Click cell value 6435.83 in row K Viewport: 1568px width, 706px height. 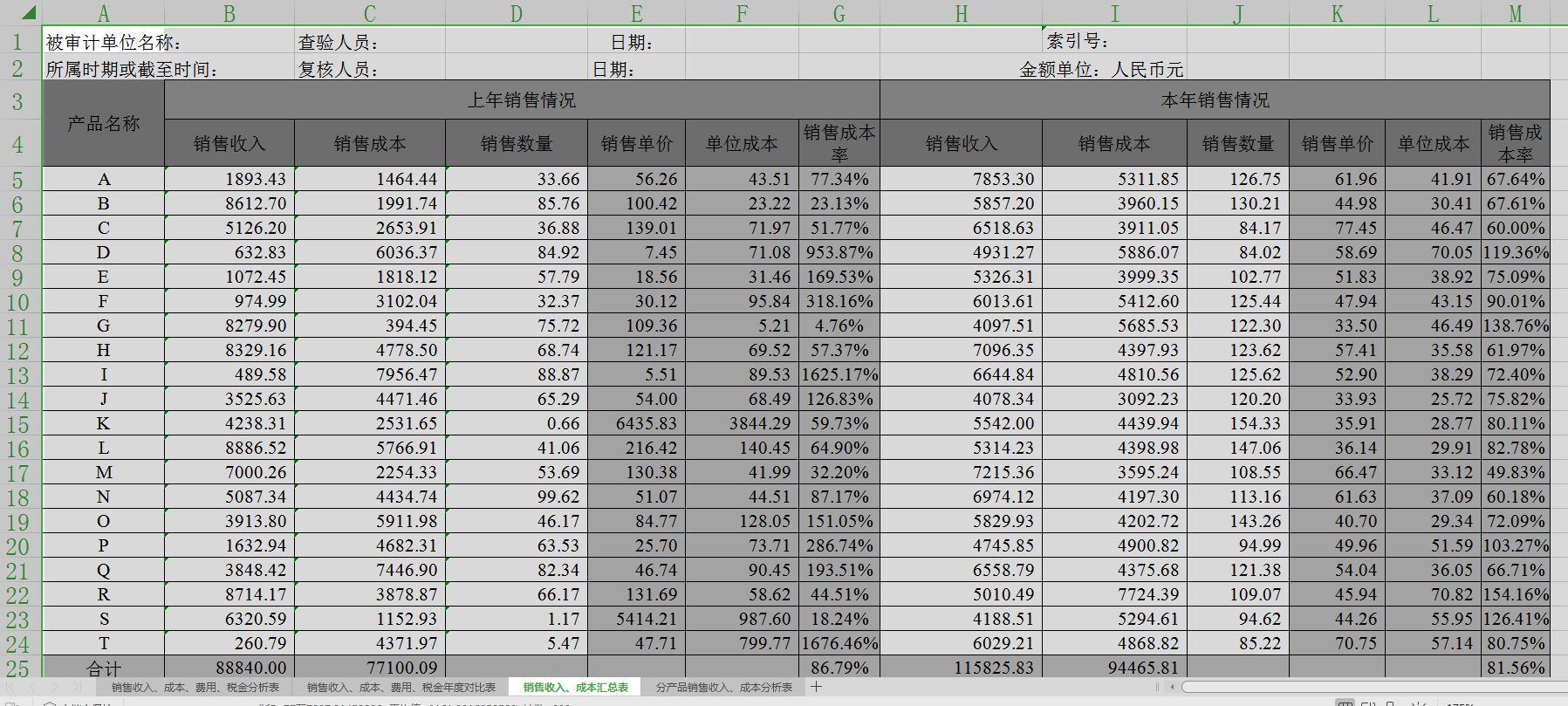tap(636, 423)
